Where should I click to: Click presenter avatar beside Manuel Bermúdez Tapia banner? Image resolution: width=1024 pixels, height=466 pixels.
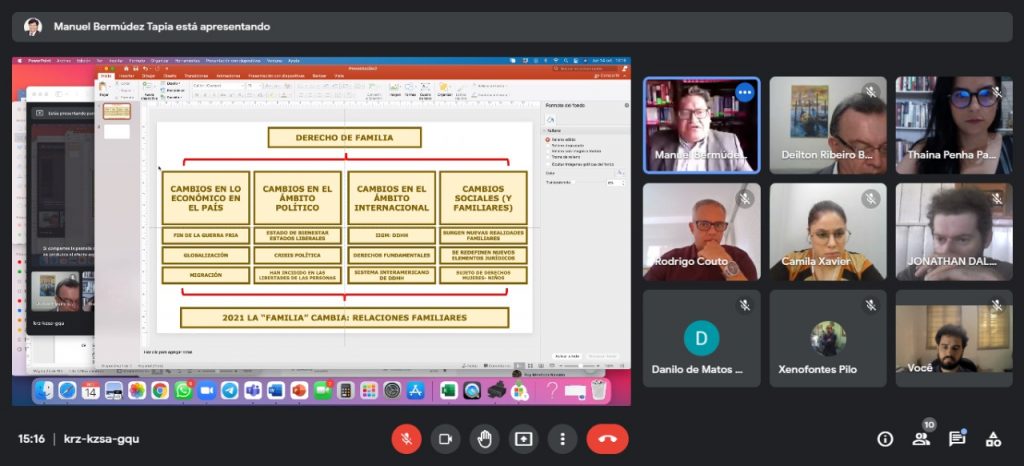[x=33, y=27]
